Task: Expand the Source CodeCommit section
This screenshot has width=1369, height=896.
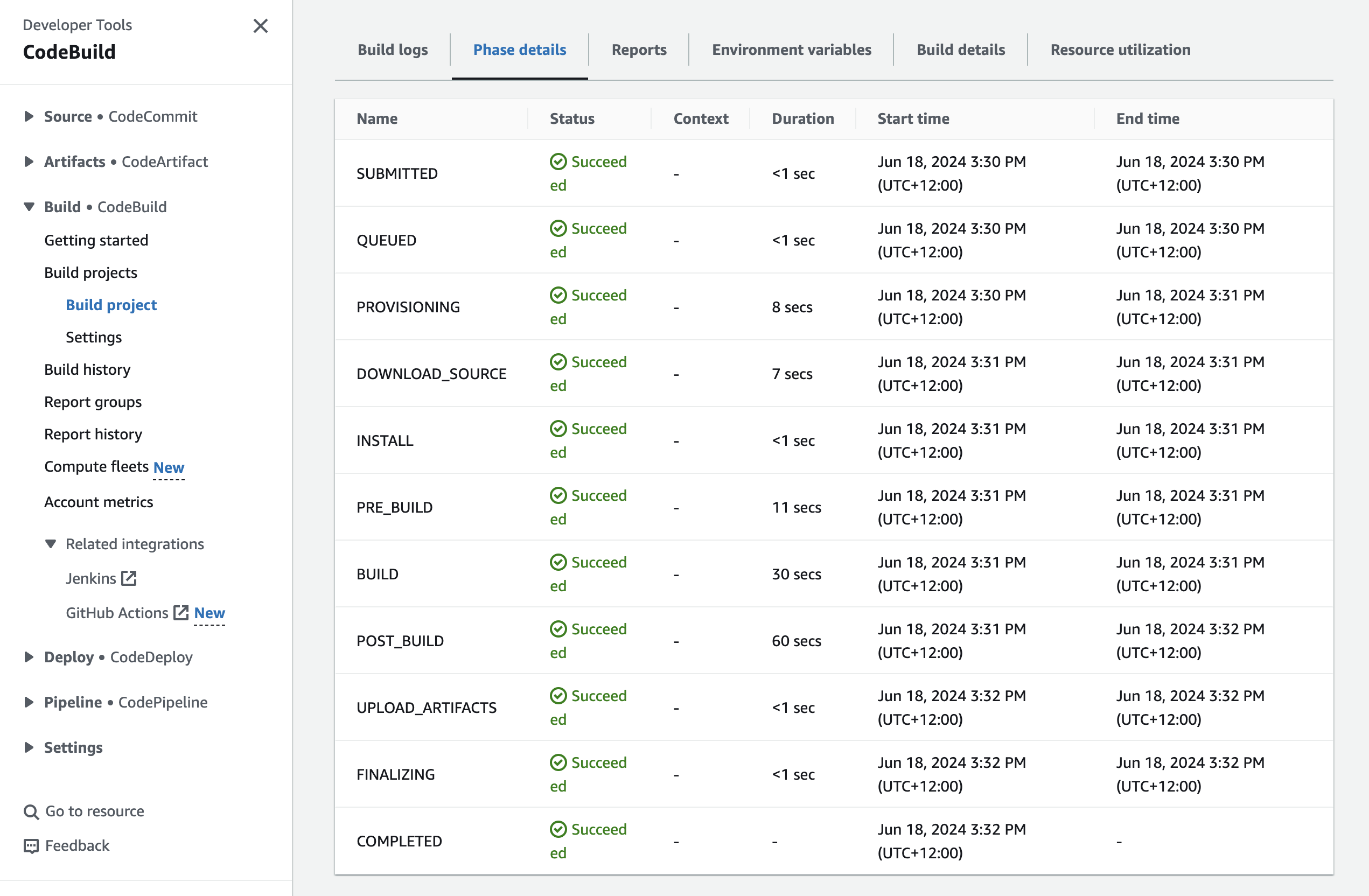Action: (29, 116)
